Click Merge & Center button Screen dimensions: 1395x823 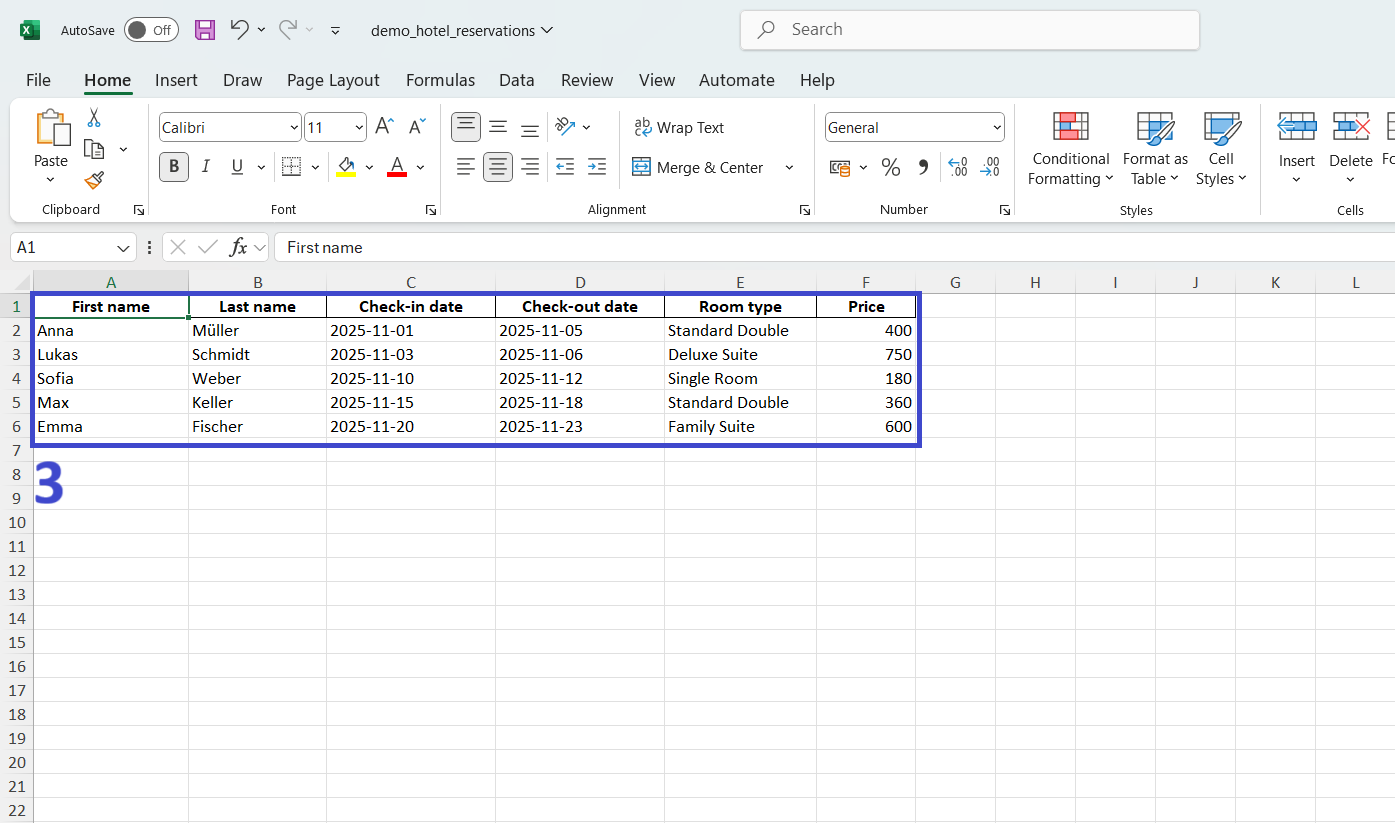click(x=698, y=167)
